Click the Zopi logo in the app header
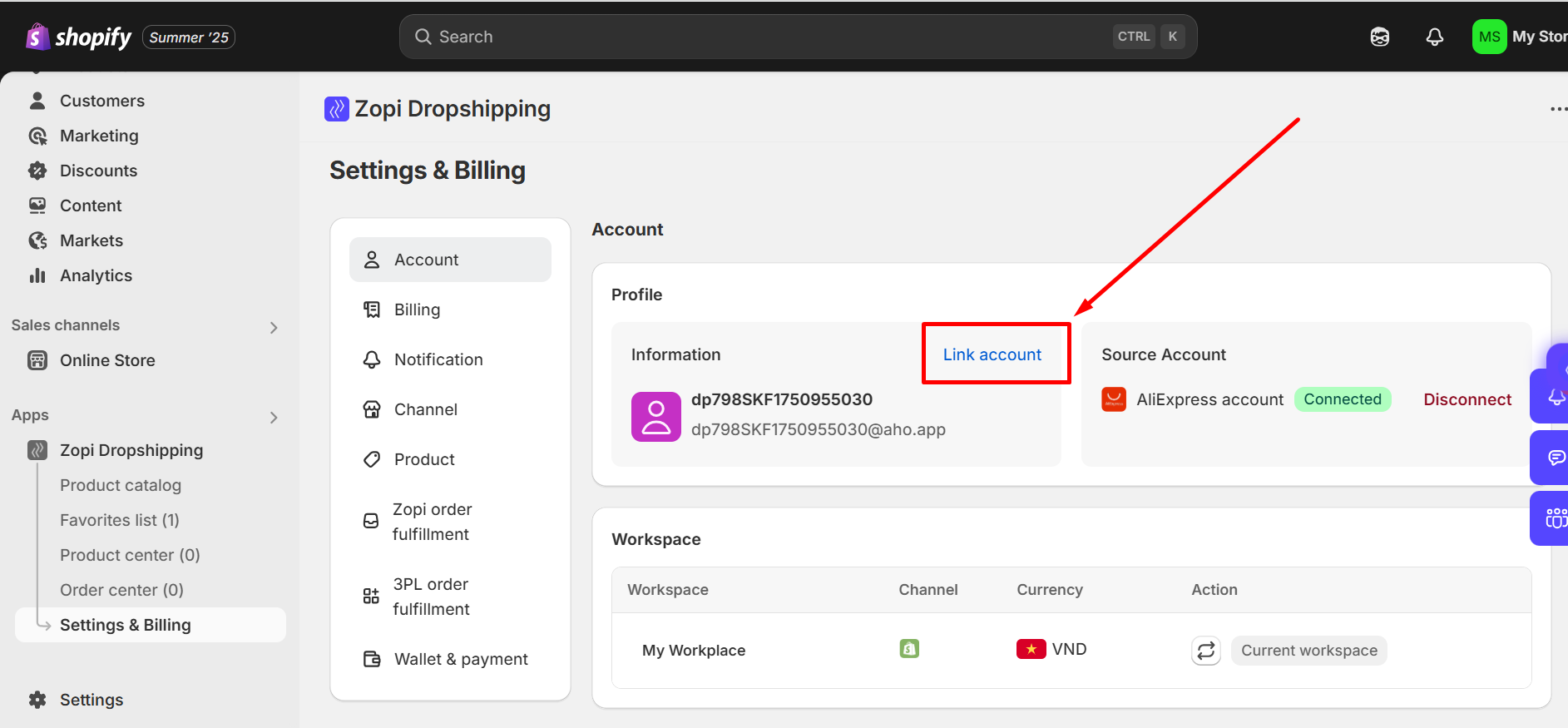 click(x=336, y=109)
